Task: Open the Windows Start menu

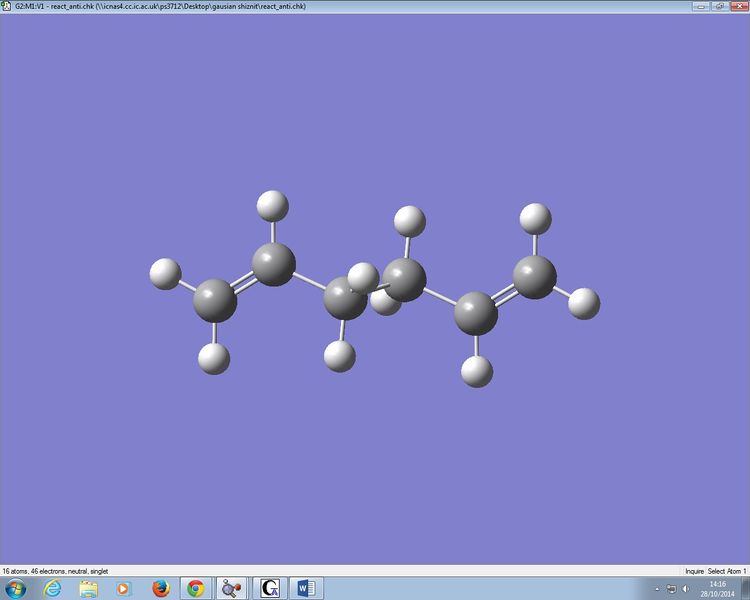Action: [x=15, y=588]
